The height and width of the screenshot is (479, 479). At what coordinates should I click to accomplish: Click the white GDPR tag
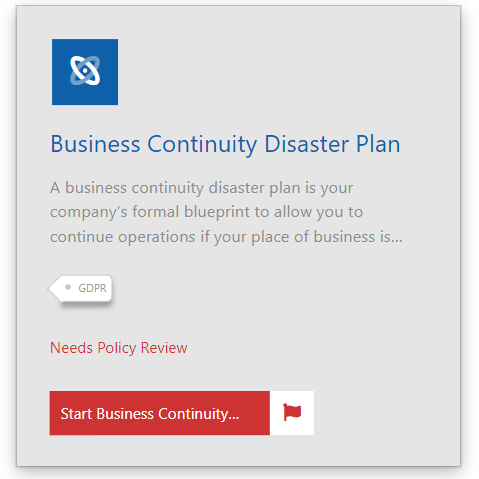[x=80, y=288]
